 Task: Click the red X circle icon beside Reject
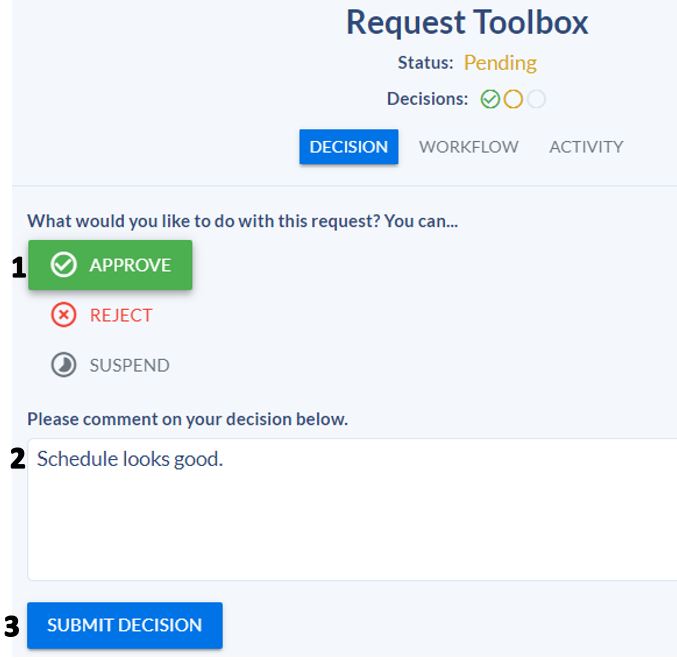tap(64, 315)
